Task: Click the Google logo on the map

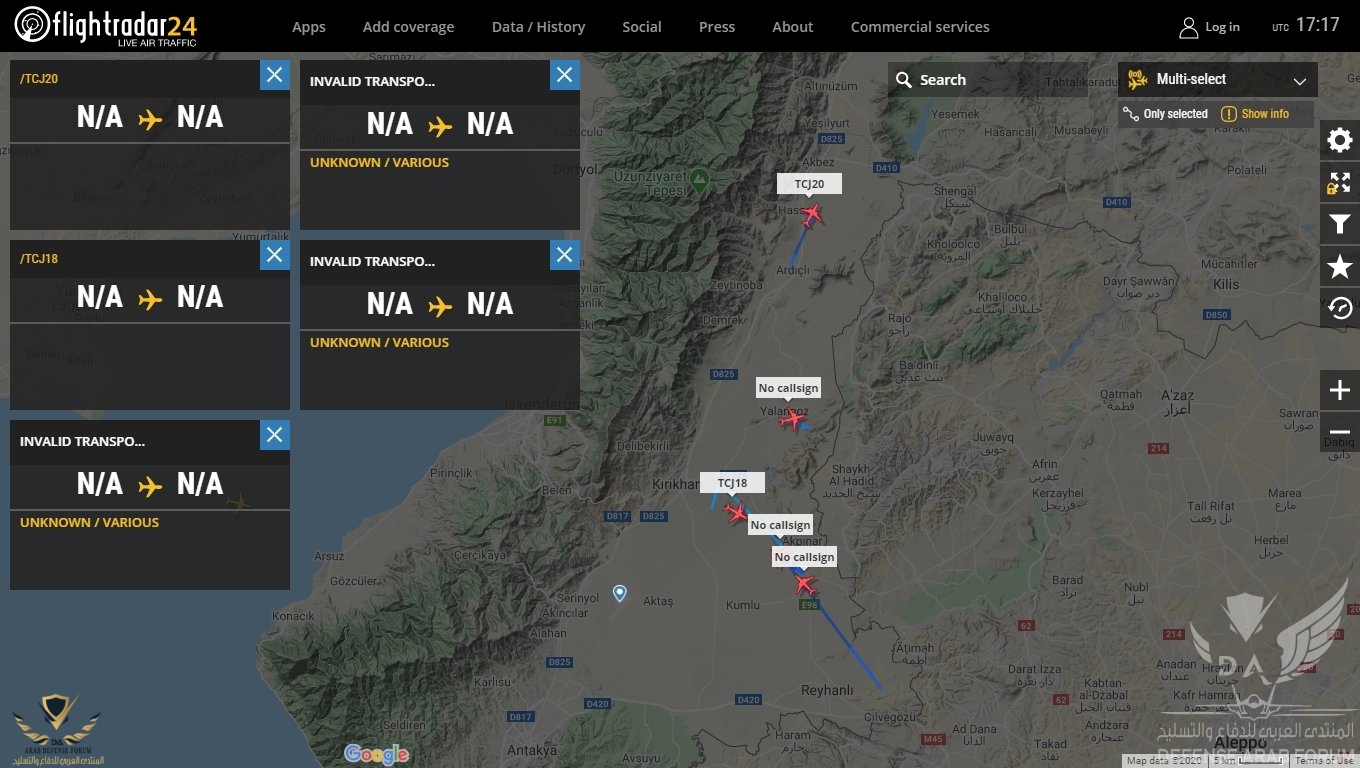Action: (x=376, y=754)
